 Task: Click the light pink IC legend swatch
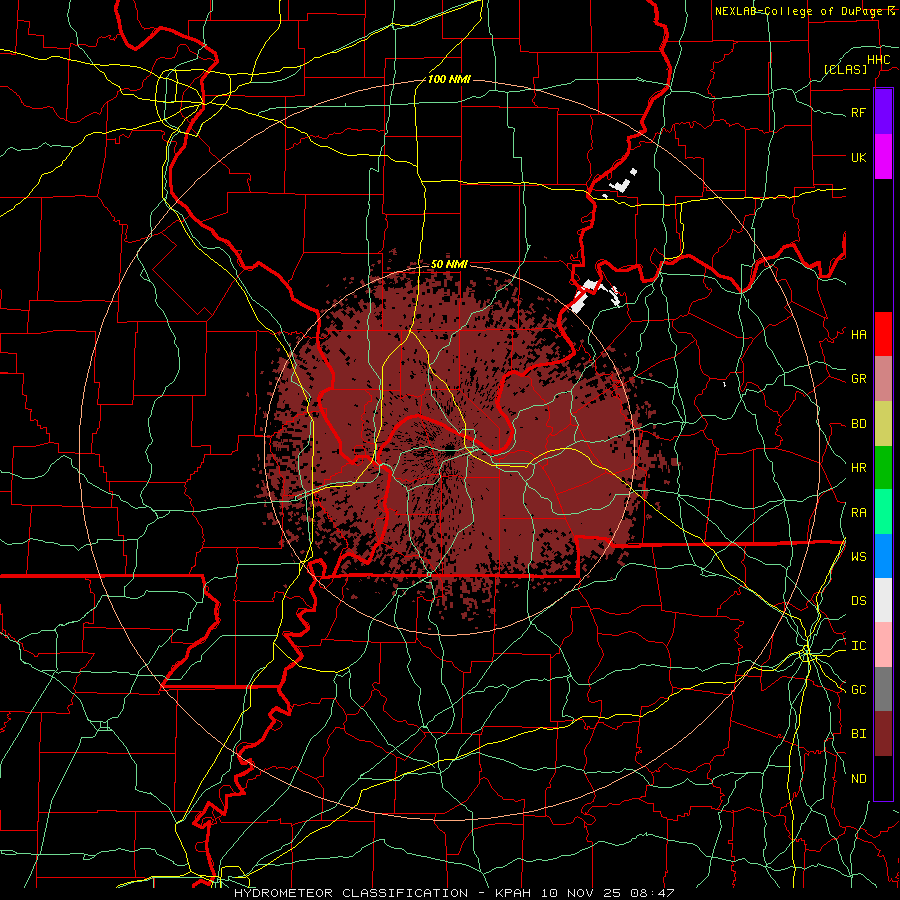pyautogui.click(x=883, y=645)
